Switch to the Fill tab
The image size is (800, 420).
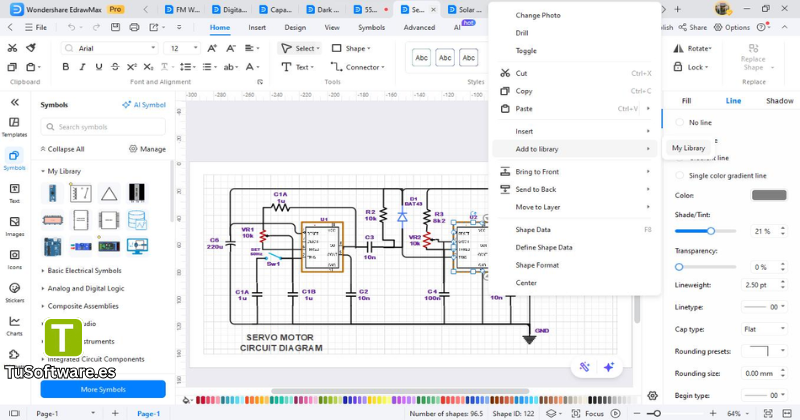pos(686,101)
